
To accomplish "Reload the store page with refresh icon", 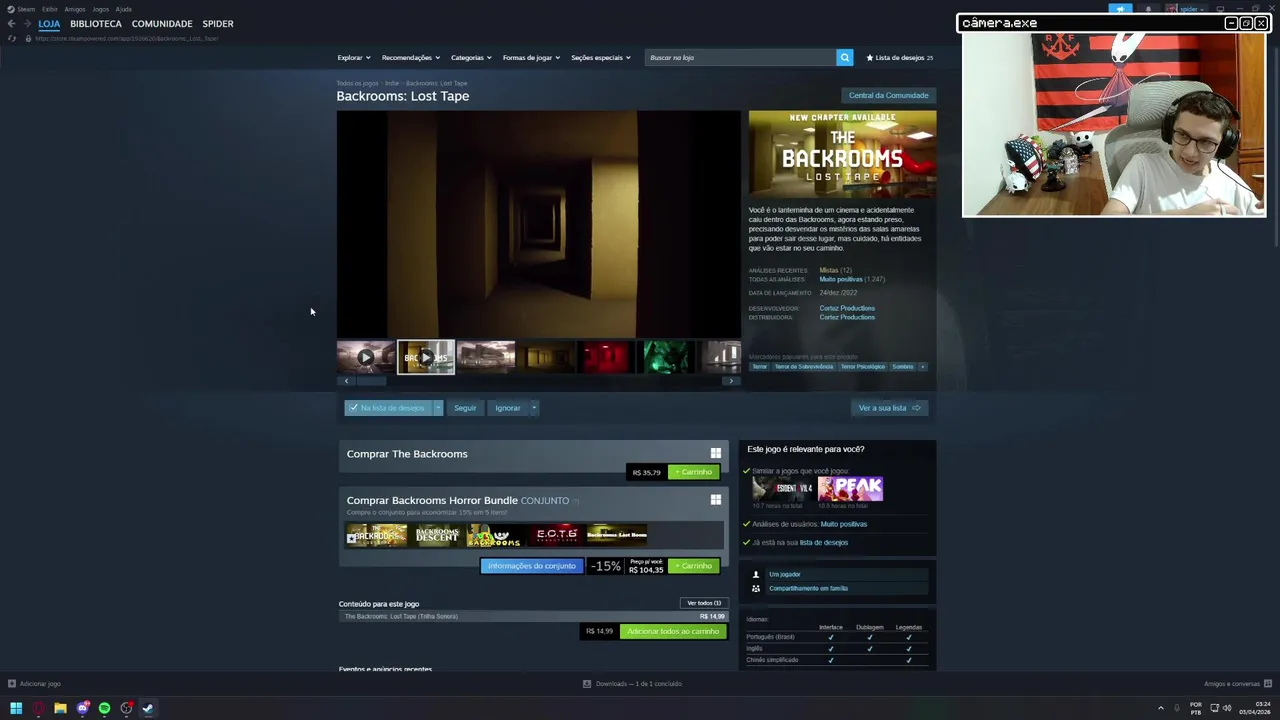I will 12,38.
